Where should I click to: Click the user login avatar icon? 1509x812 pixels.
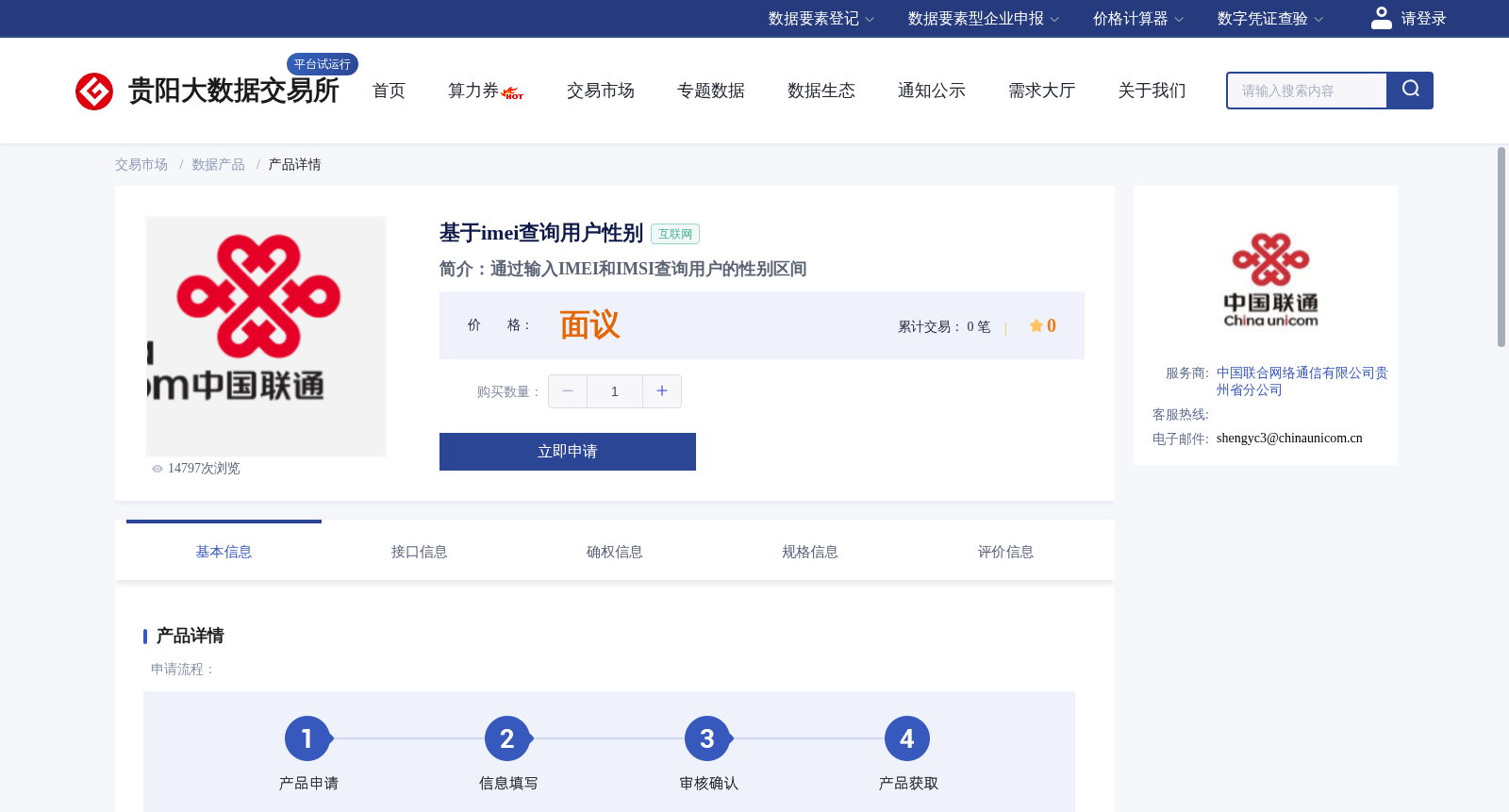(1382, 18)
